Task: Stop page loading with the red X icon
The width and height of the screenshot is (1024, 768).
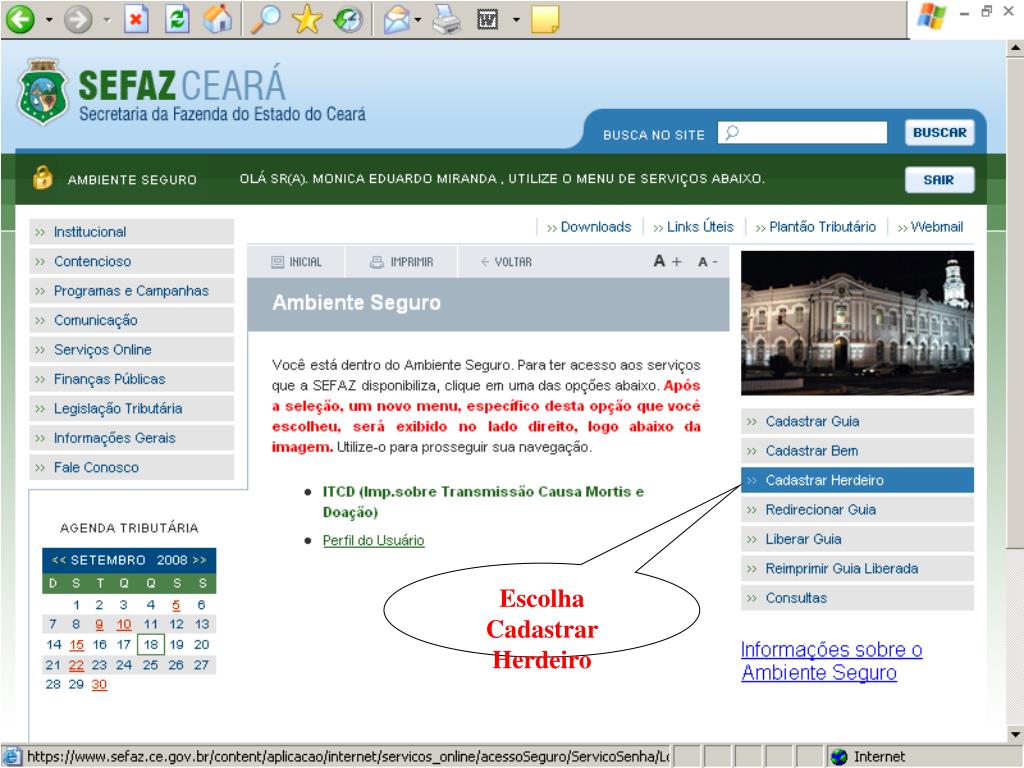Action: tap(136, 19)
